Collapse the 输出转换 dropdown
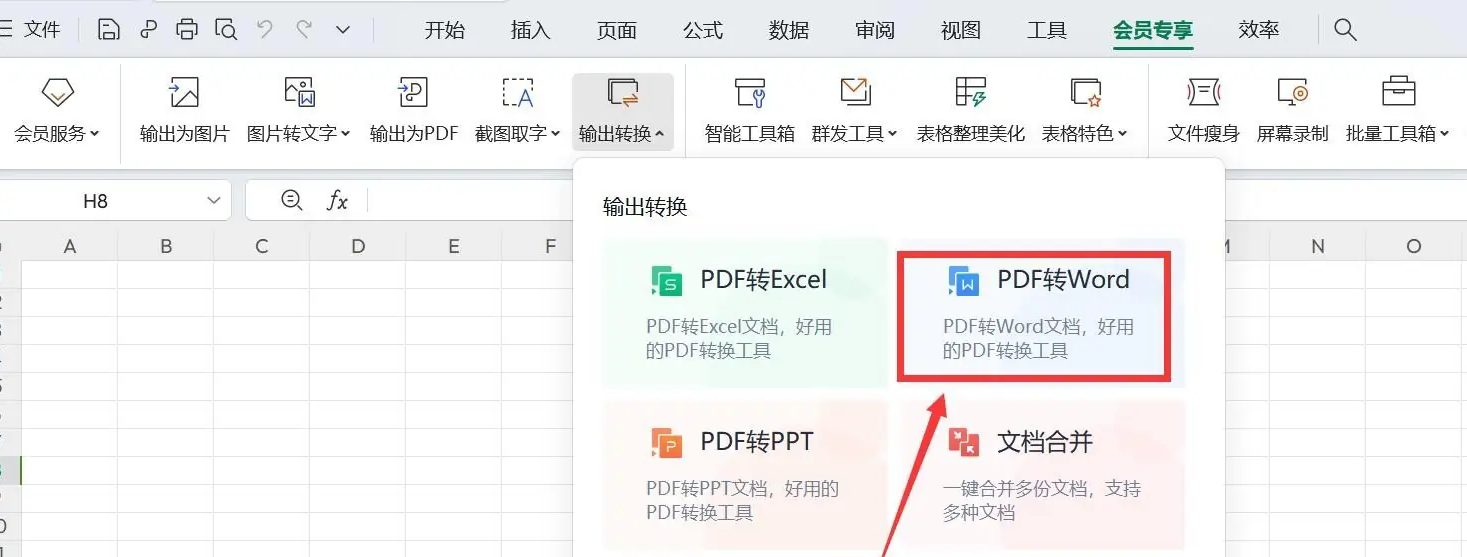 click(x=623, y=110)
